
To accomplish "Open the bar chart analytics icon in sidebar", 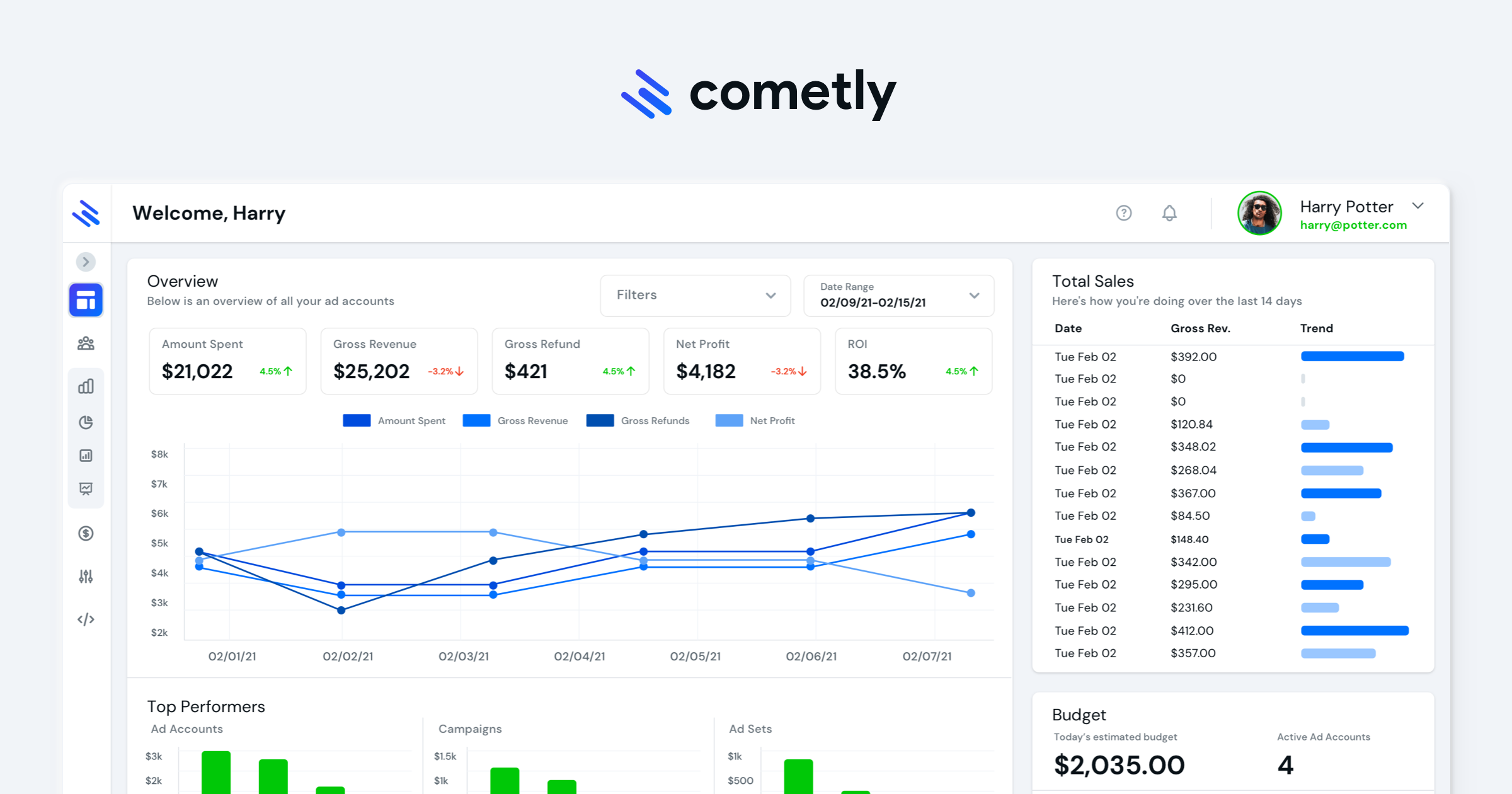I will (86, 385).
